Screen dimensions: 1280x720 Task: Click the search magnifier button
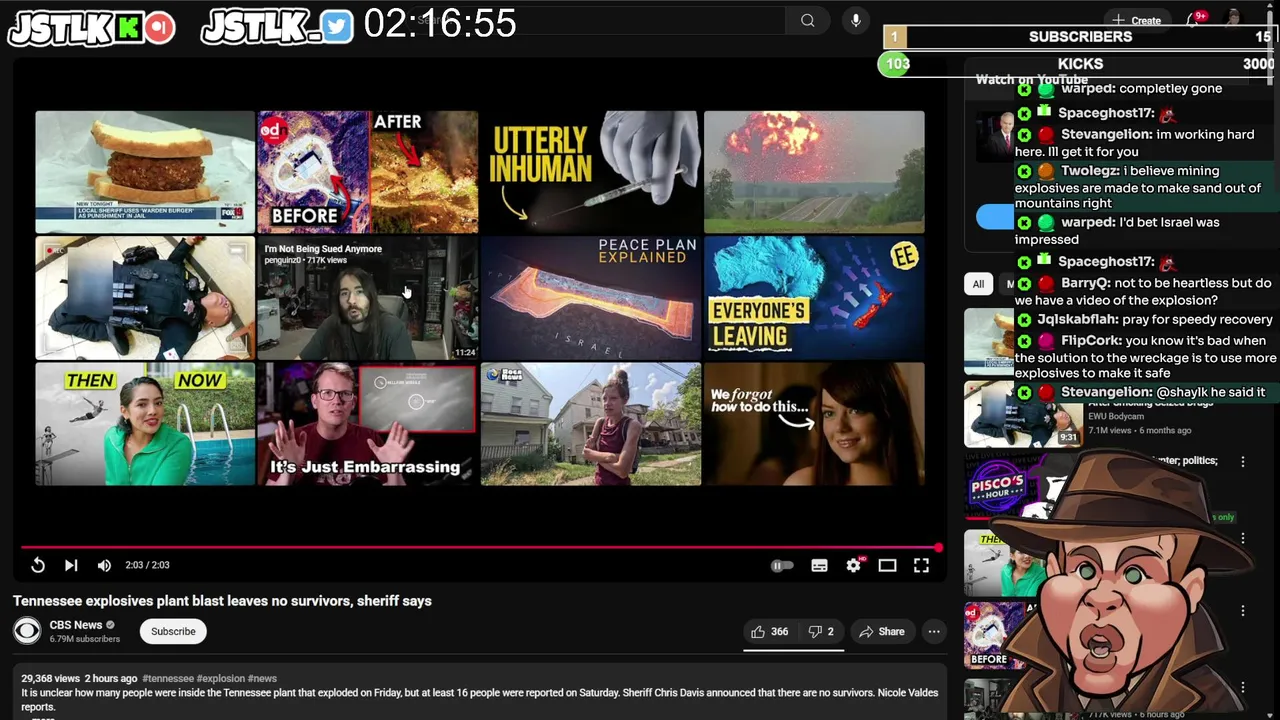pyautogui.click(x=807, y=20)
